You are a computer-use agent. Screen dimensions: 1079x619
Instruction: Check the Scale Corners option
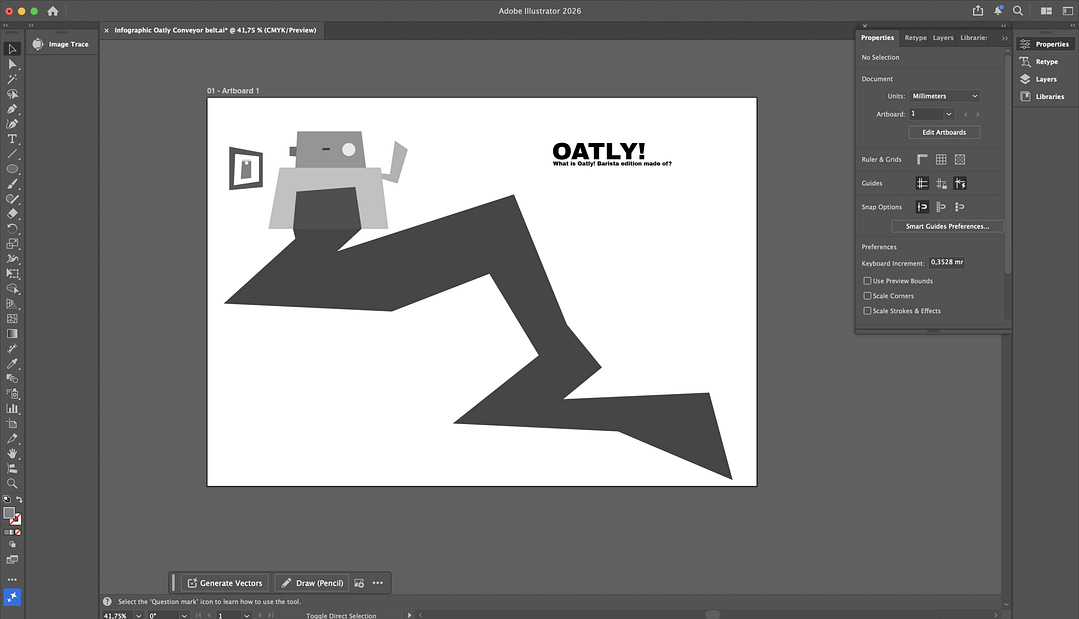click(867, 296)
